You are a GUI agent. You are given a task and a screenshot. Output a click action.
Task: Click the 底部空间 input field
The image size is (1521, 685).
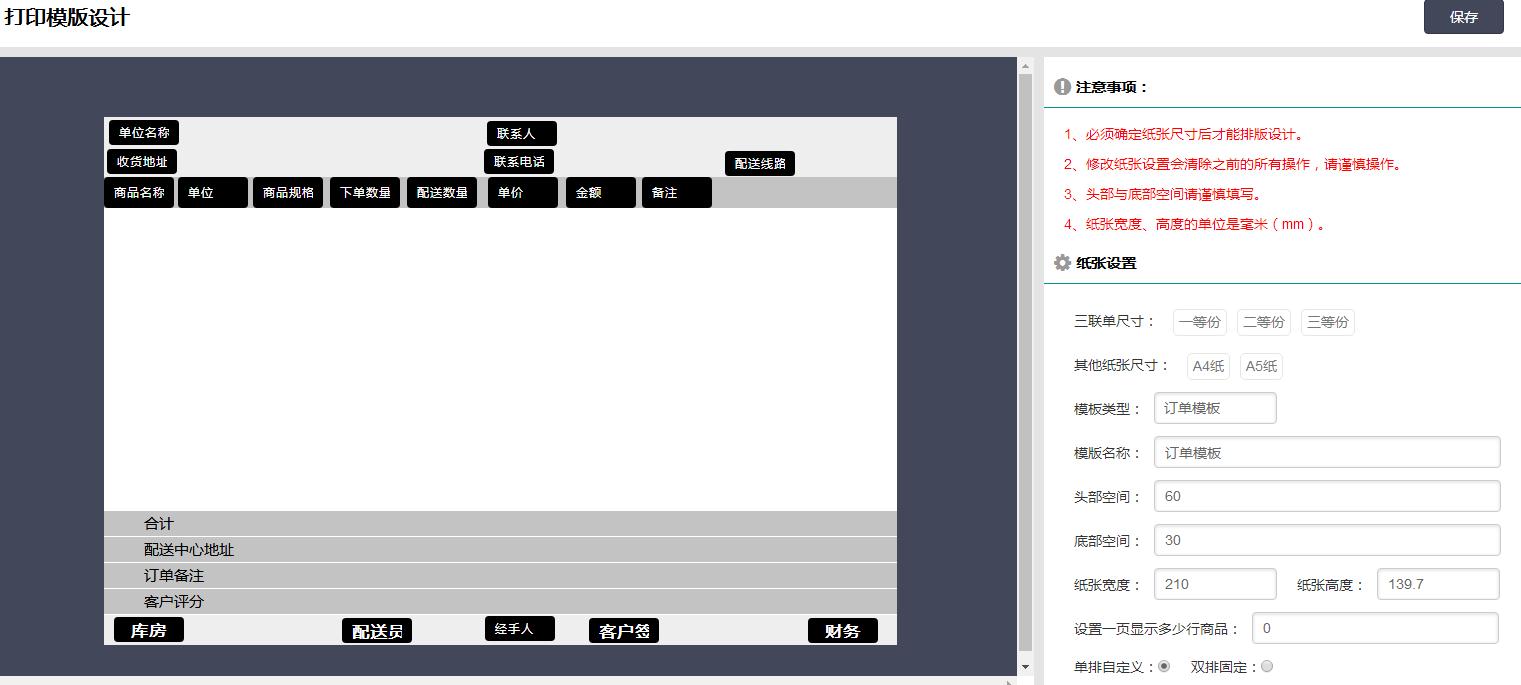click(x=1326, y=540)
